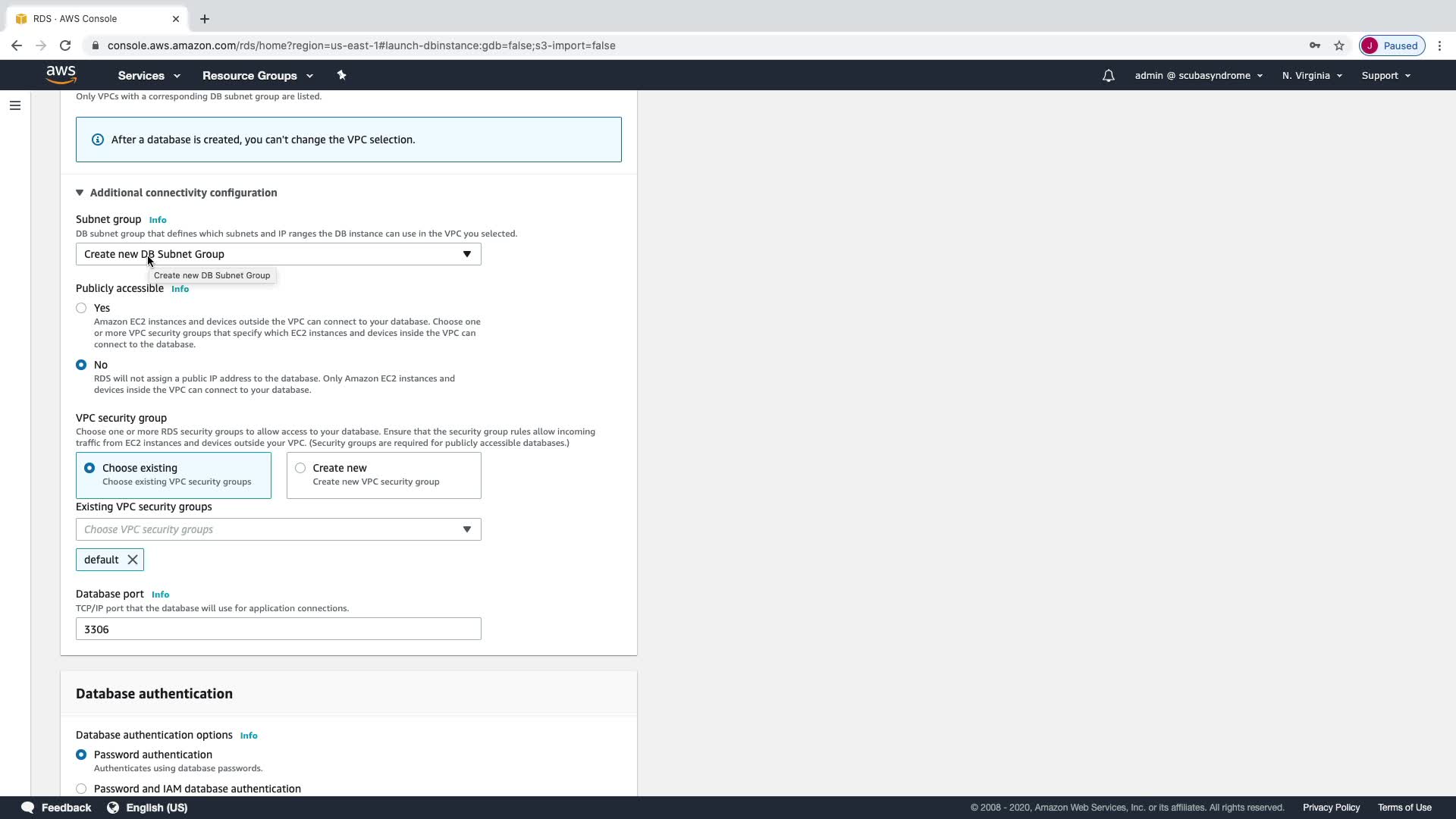Click the pin shortcut icon in navbar
Screen dimensions: 1456x819
pyautogui.click(x=341, y=75)
